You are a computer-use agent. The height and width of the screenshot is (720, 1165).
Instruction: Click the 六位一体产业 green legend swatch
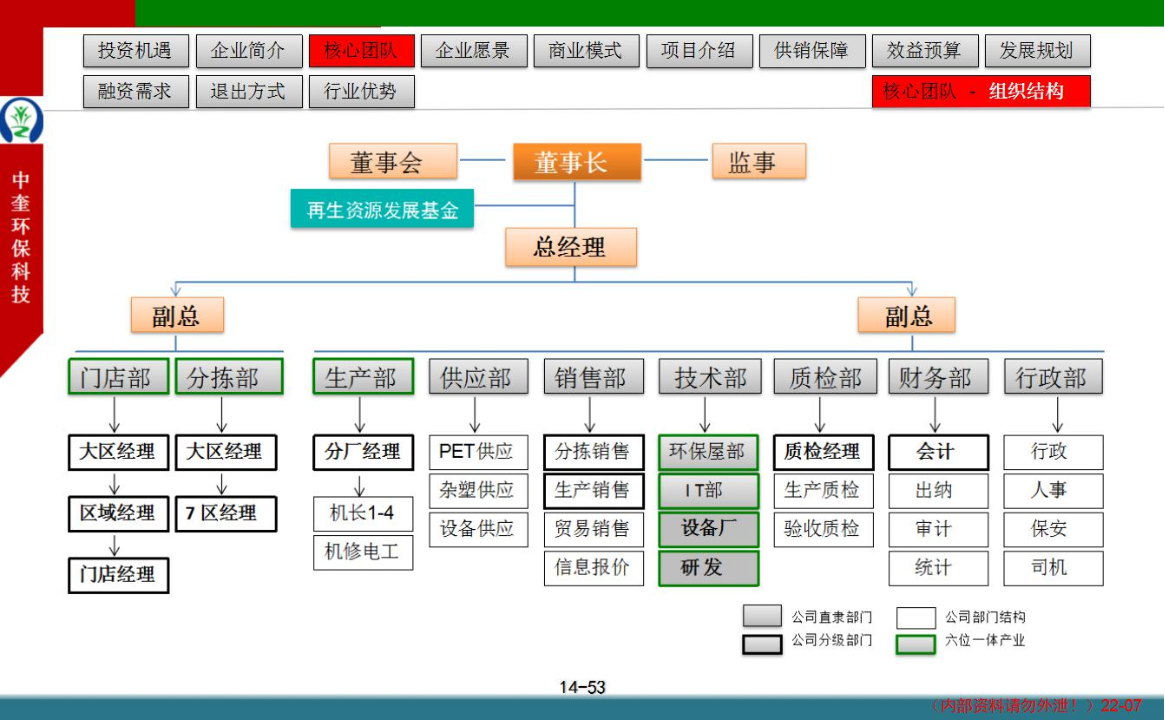click(x=915, y=643)
